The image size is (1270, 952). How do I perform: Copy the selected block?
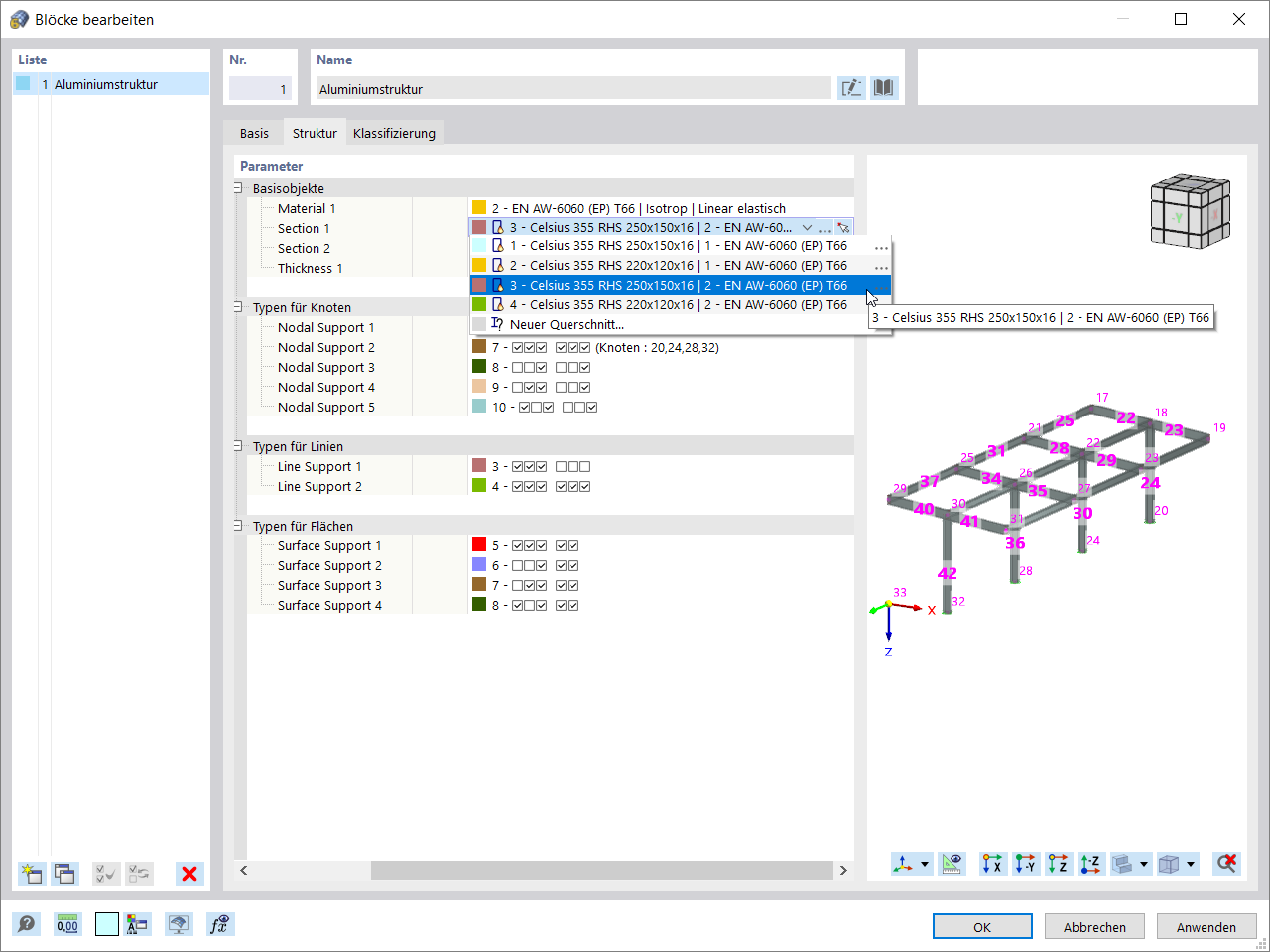65,874
